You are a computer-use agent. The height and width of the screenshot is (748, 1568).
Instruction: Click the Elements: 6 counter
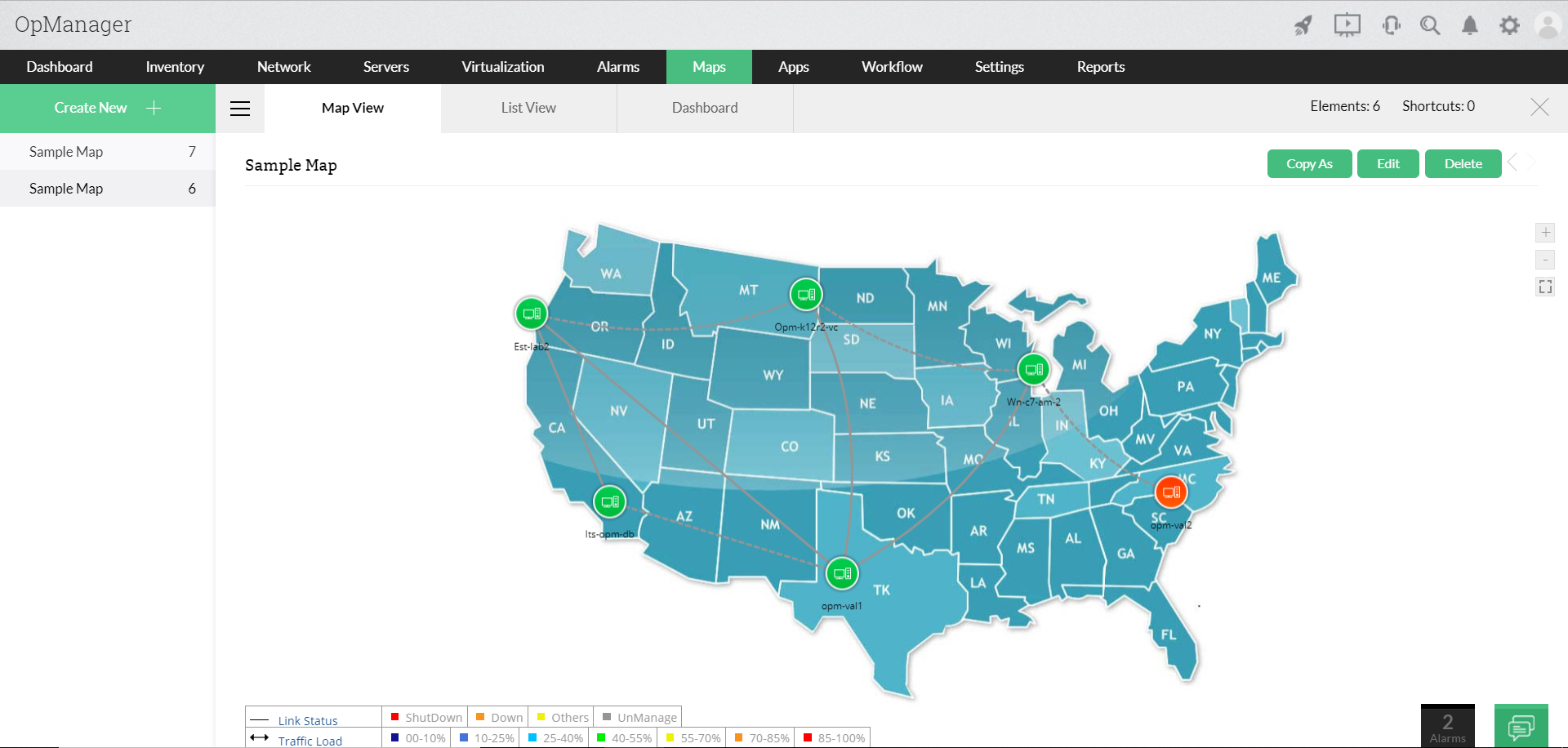(1345, 106)
